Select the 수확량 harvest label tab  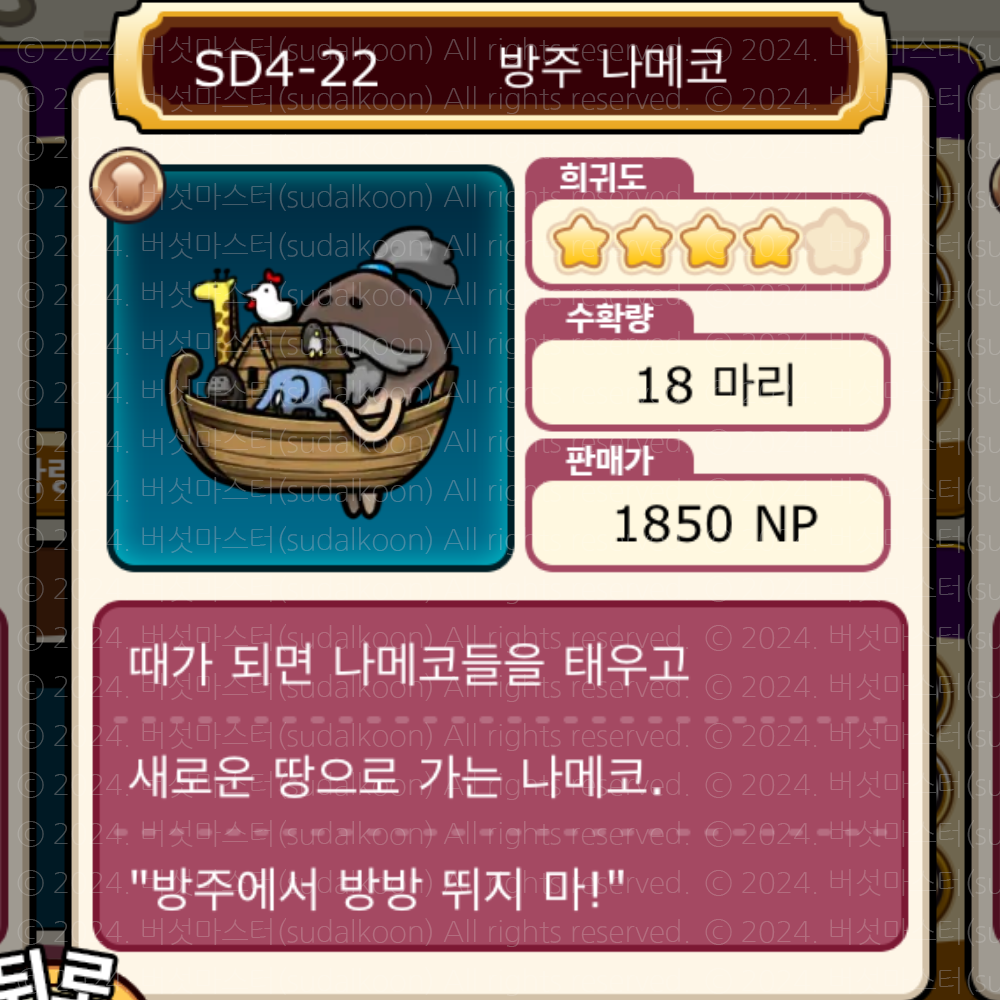pyautogui.click(x=609, y=317)
